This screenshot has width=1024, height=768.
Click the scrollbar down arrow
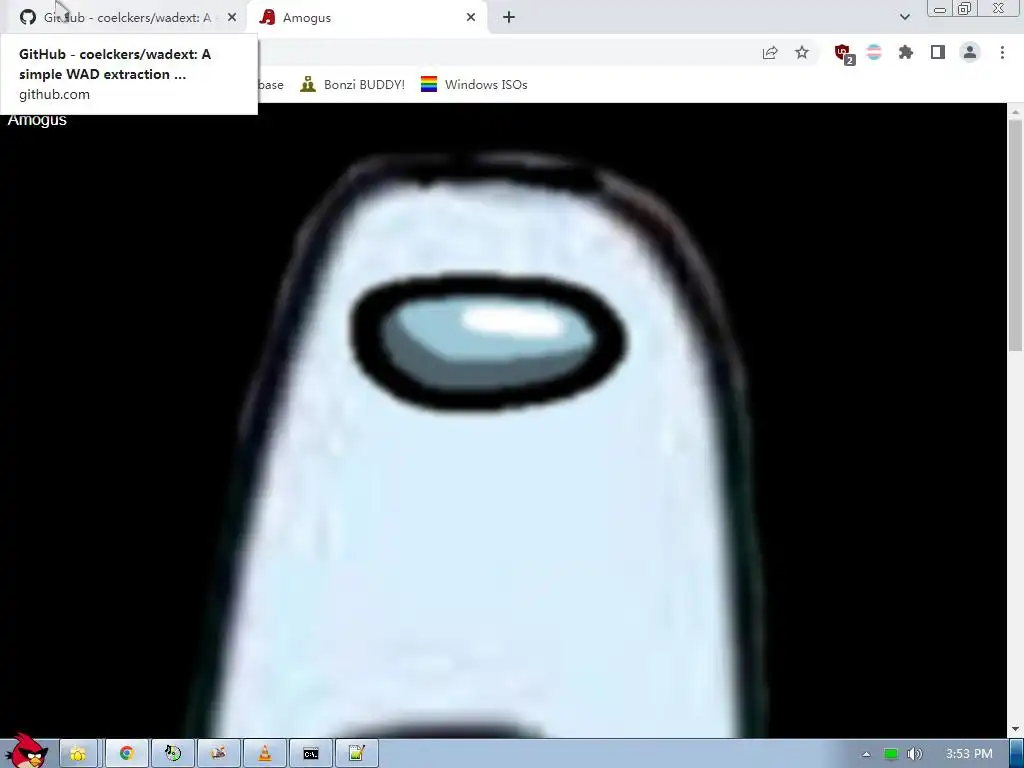tap(1016, 729)
